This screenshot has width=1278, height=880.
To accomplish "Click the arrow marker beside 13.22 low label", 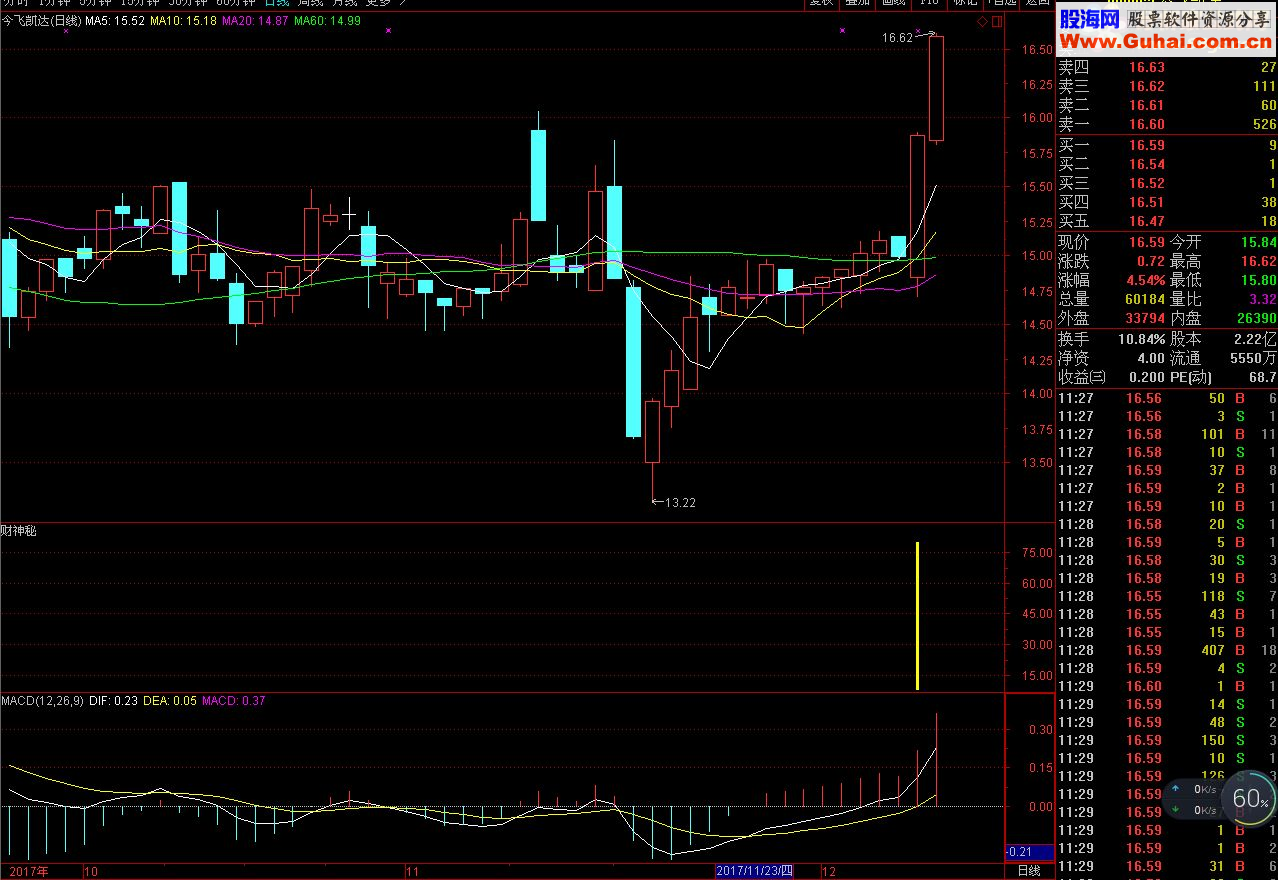I will tap(657, 502).
